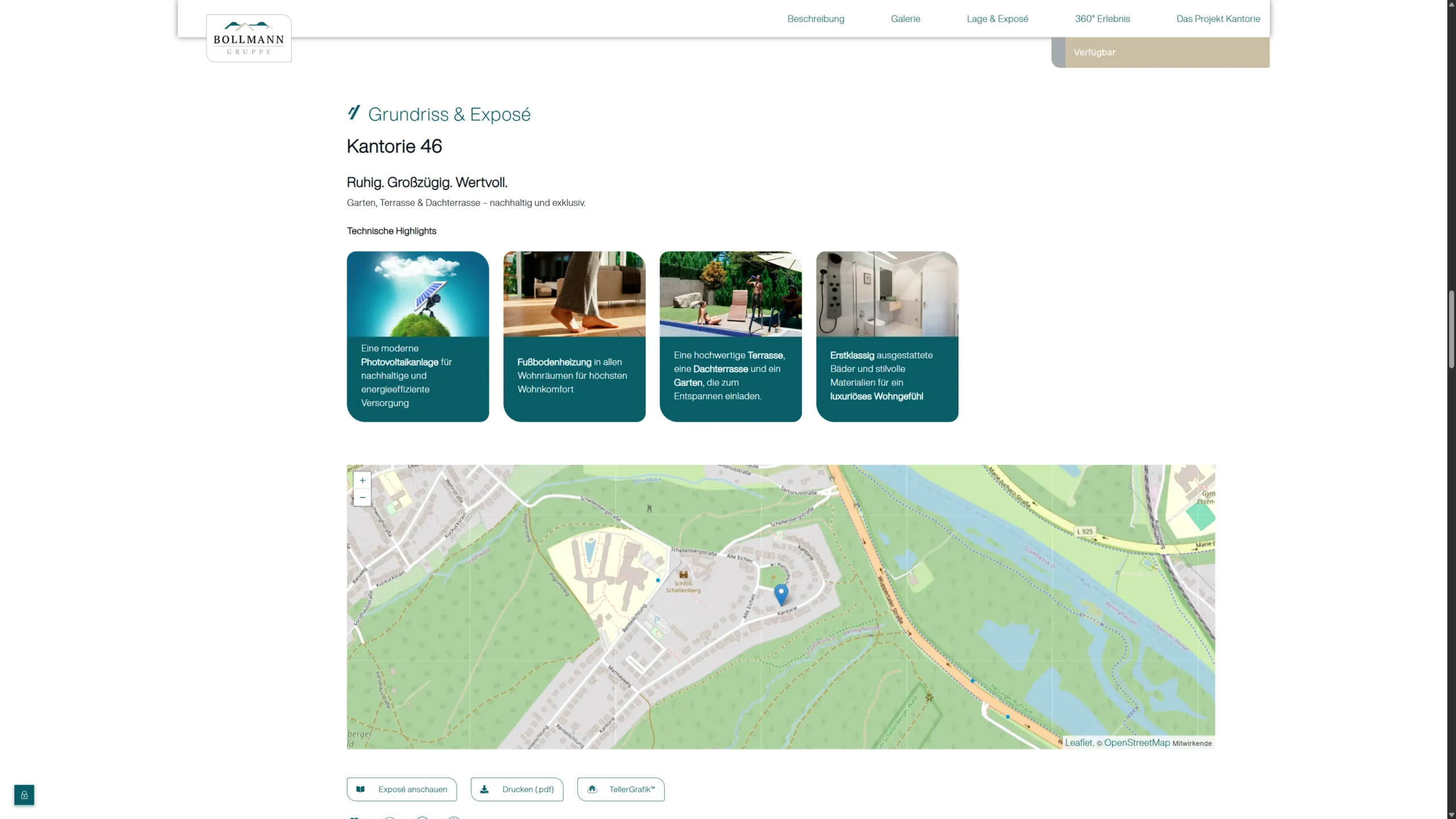Open Das Projekt Kantorie page
This screenshot has width=1456, height=819.
point(1218,19)
